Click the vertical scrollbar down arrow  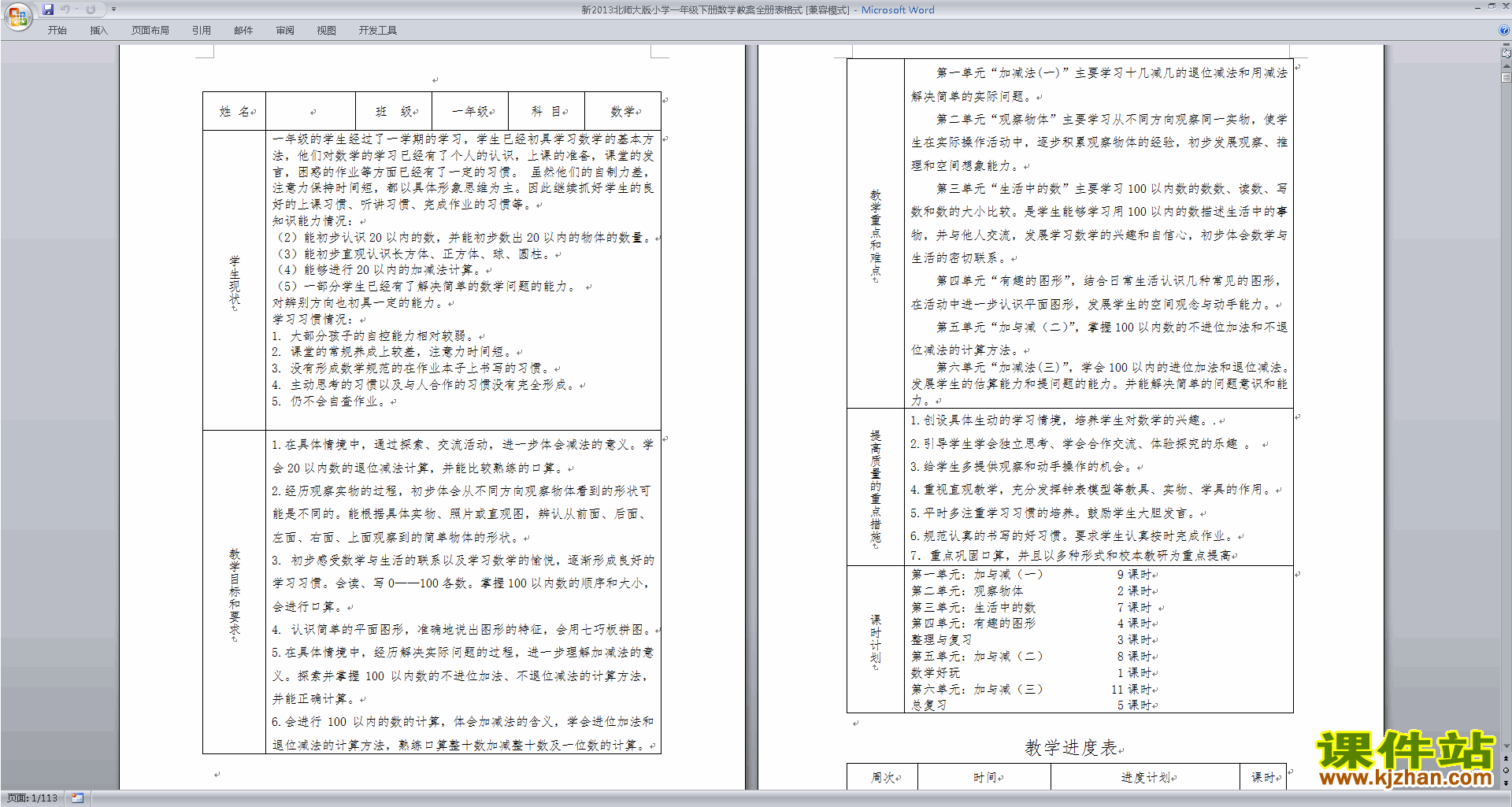pos(1506,746)
